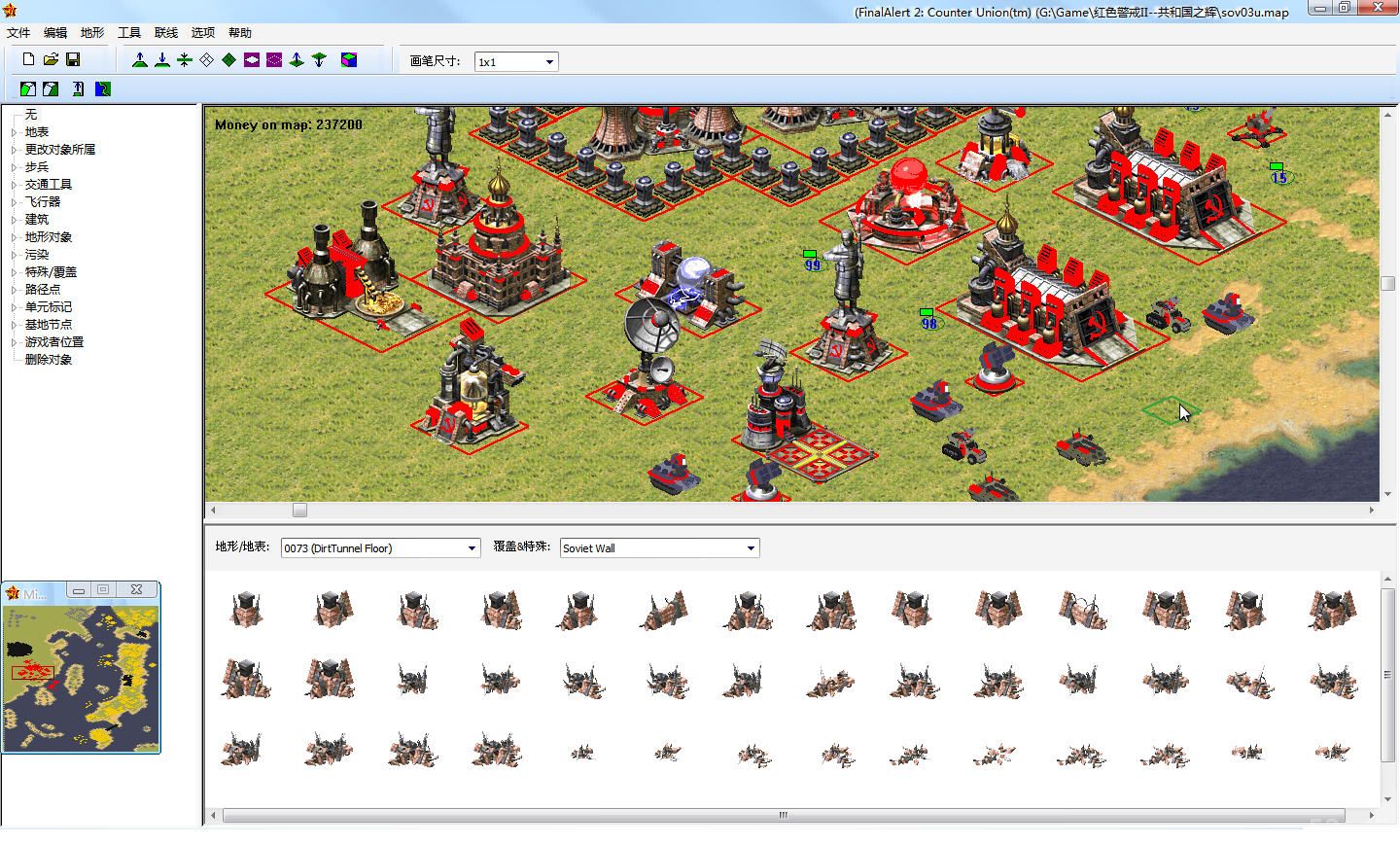Open the 联线 menu

tap(166, 33)
